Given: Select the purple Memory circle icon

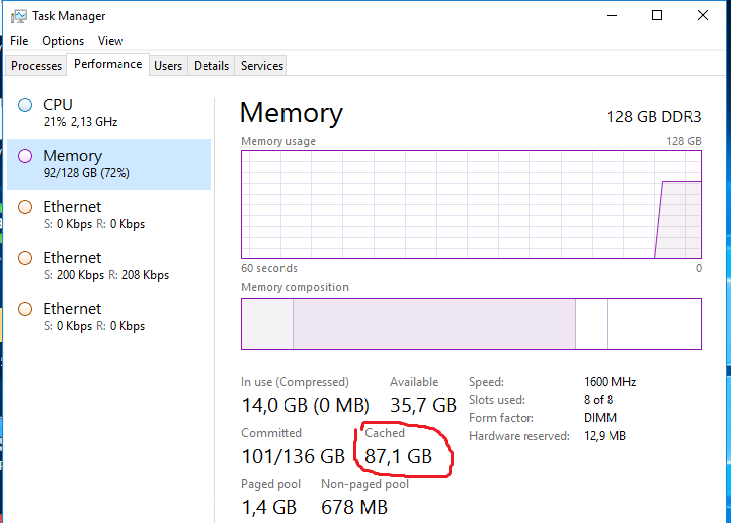Looking at the screenshot, I should click(25, 156).
